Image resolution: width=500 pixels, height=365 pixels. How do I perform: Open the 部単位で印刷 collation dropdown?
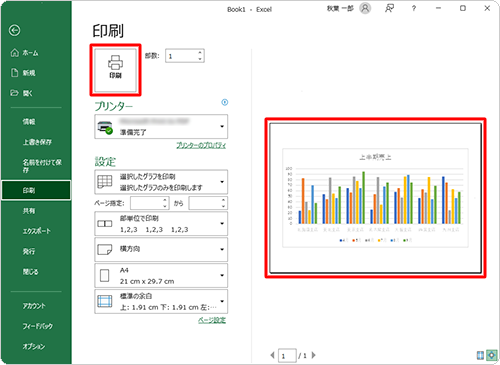[x=161, y=224]
